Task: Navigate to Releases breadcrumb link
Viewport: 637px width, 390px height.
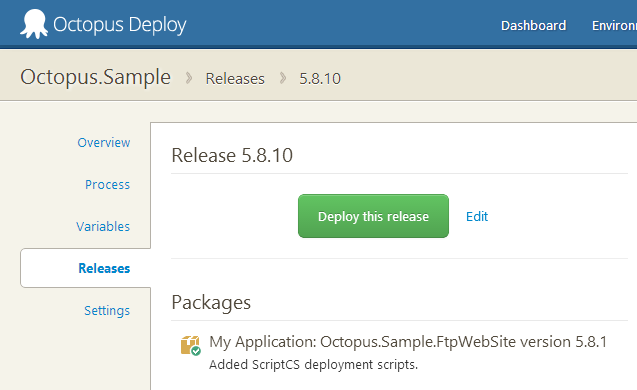Action: pyautogui.click(x=235, y=78)
